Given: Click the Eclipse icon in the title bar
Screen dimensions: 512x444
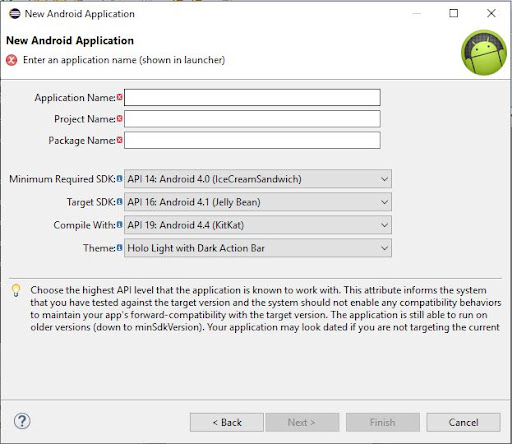Looking at the screenshot, I should click(15, 14).
